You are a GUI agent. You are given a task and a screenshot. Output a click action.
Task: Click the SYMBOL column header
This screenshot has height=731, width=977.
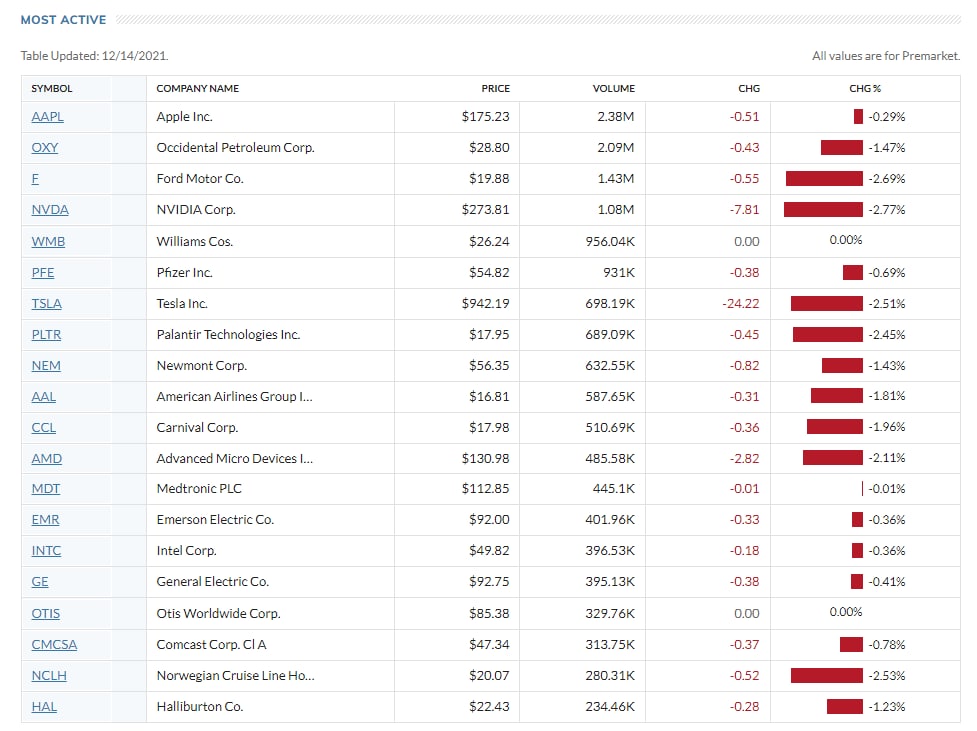[52, 88]
